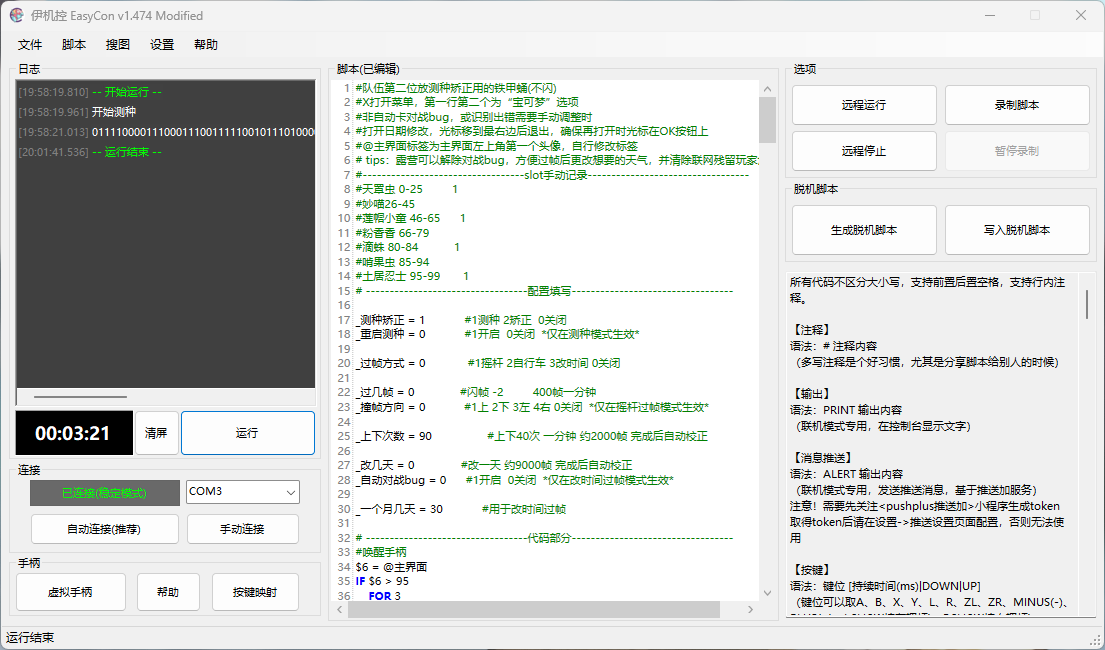
Task: Open the 搜图 menu
Action: [118, 45]
